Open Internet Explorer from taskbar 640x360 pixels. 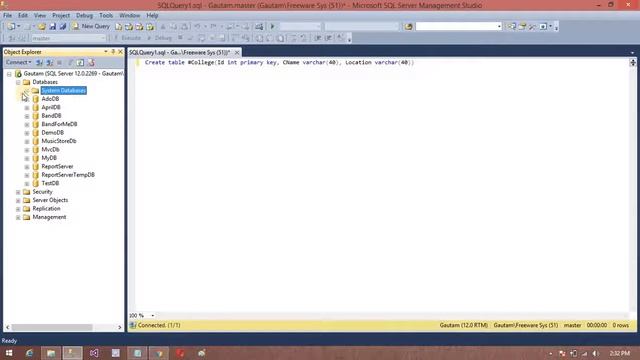point(29,353)
